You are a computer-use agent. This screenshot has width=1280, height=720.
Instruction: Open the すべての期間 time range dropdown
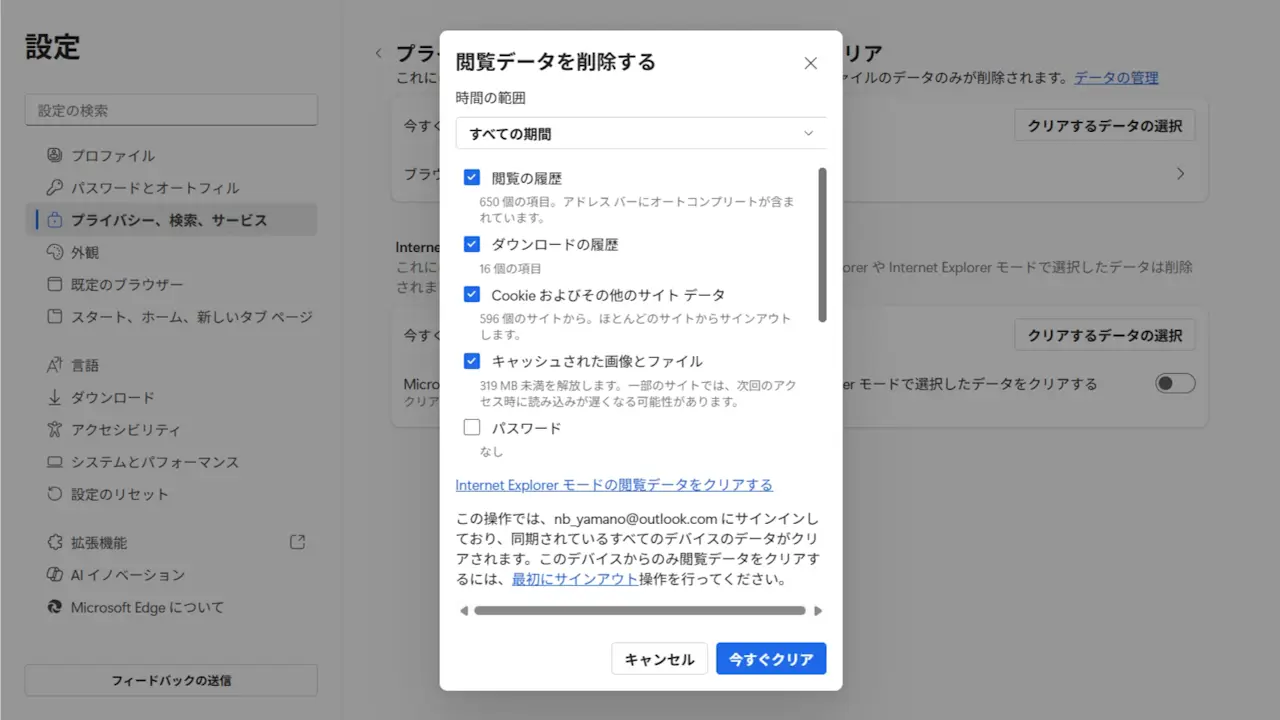641,134
